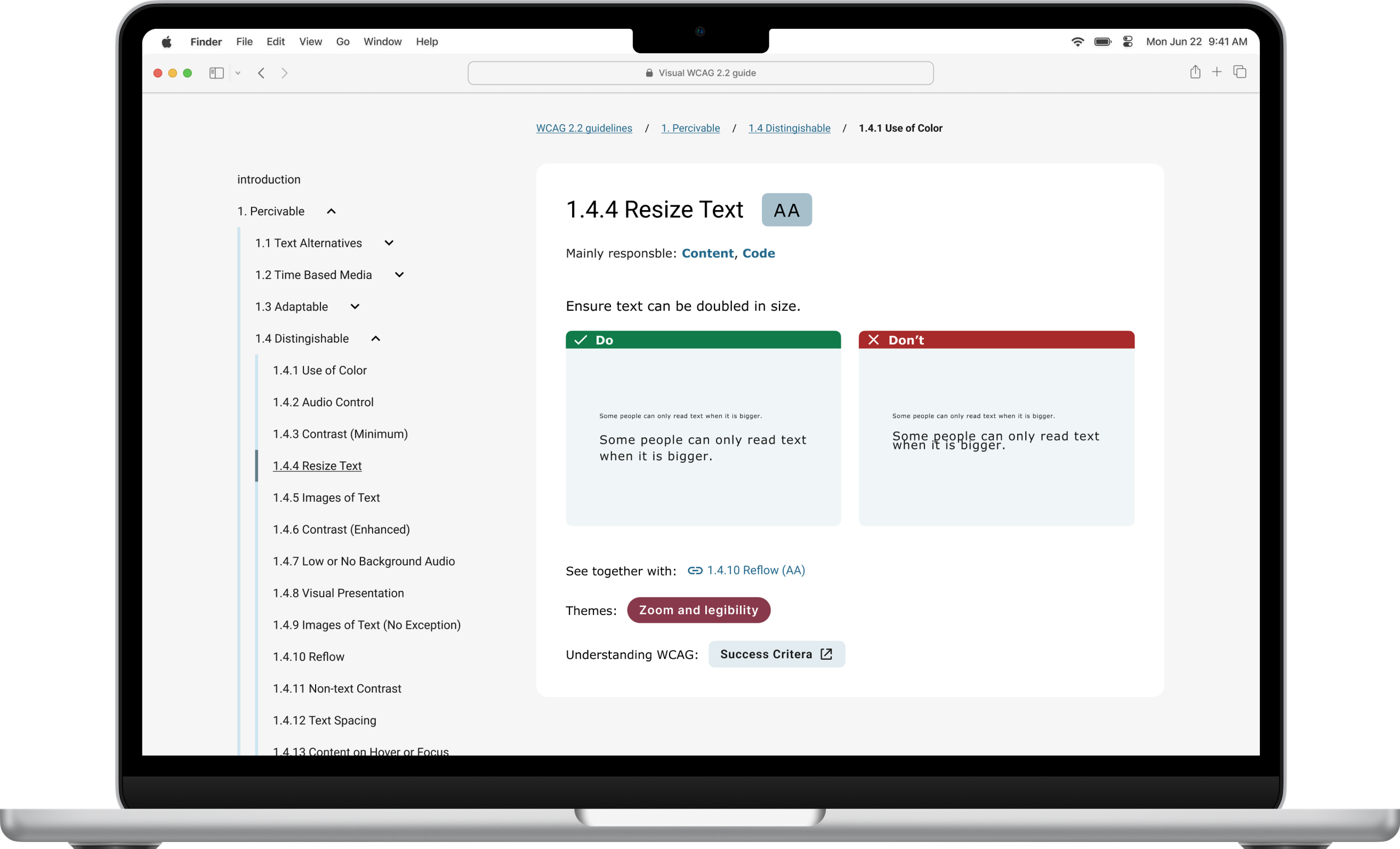Screen dimensions: 1400x849
Task: Expand 1.1 Text Alternatives chevron
Action: 389,243
